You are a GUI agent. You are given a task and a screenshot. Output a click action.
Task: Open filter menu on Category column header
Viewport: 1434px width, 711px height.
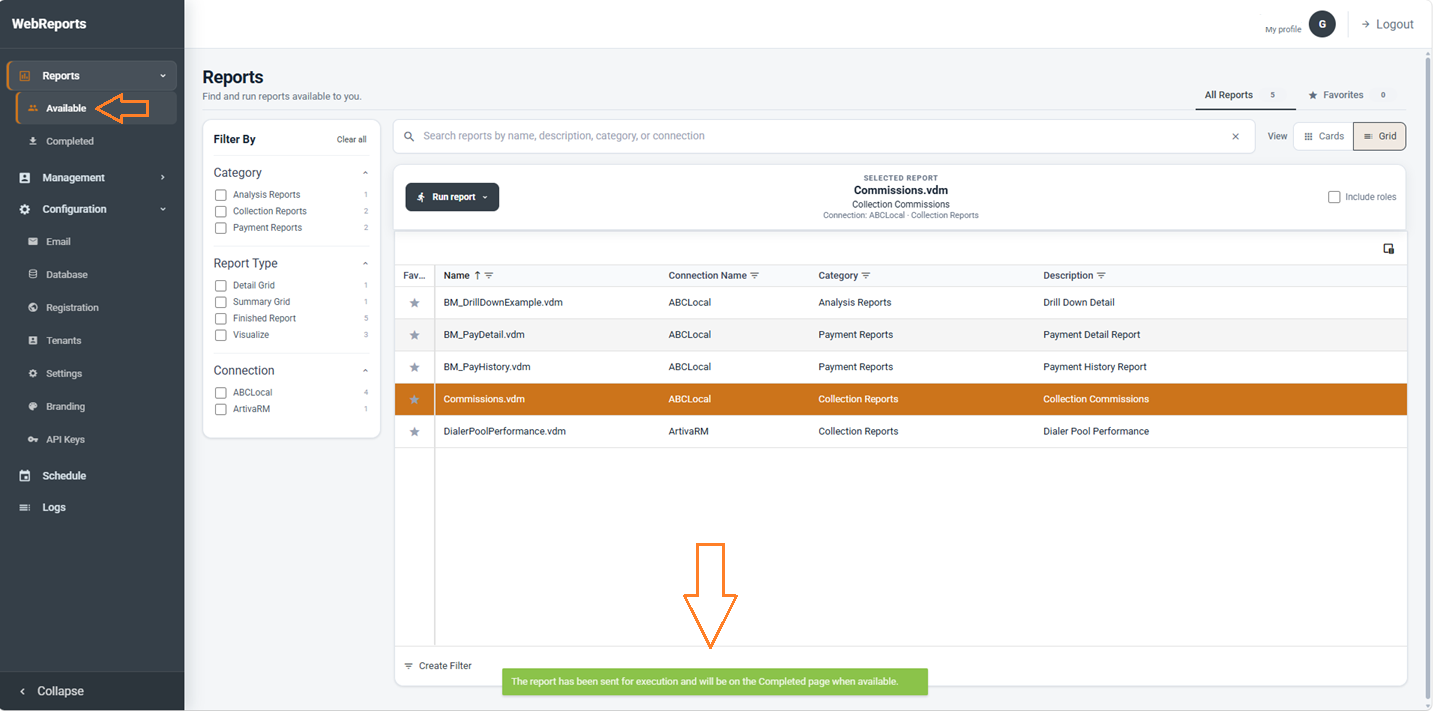[x=866, y=276]
